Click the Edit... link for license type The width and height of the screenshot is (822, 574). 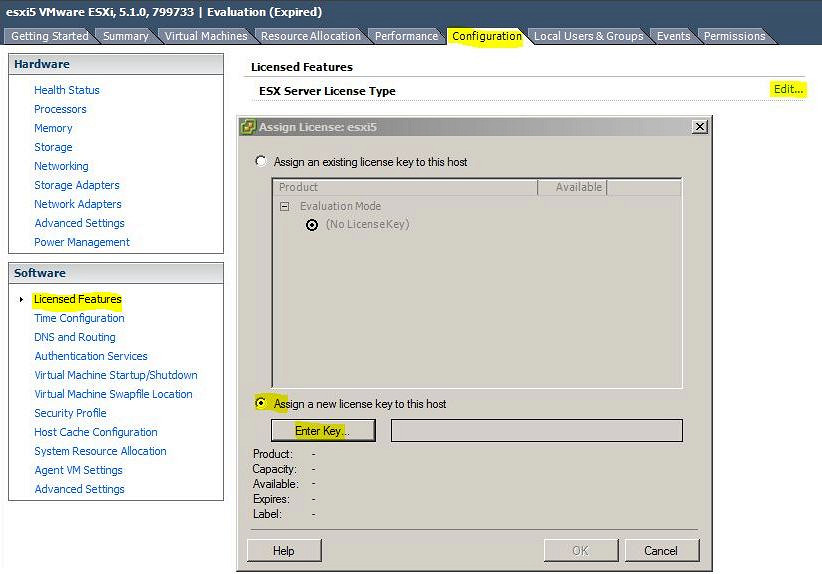[788, 89]
